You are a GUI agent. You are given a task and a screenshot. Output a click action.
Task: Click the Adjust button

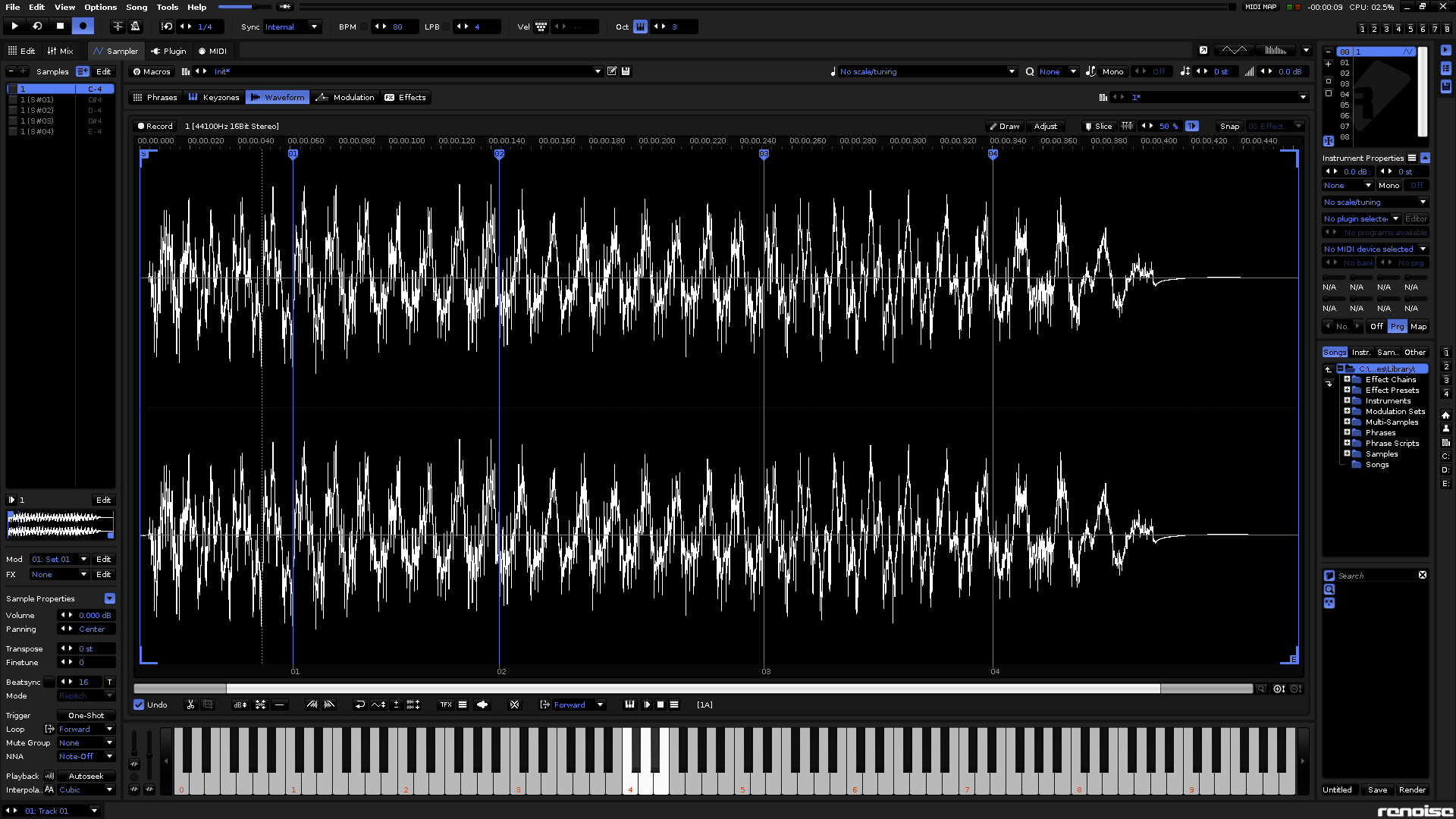1045,126
